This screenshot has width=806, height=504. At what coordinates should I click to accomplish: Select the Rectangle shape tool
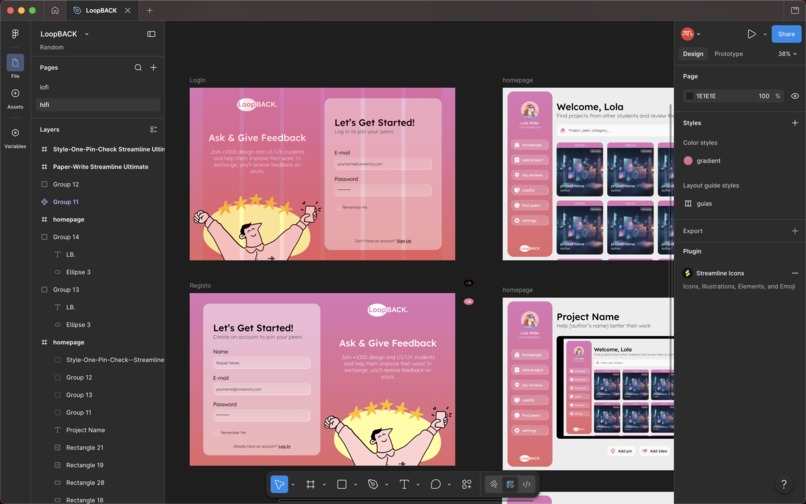click(x=341, y=484)
